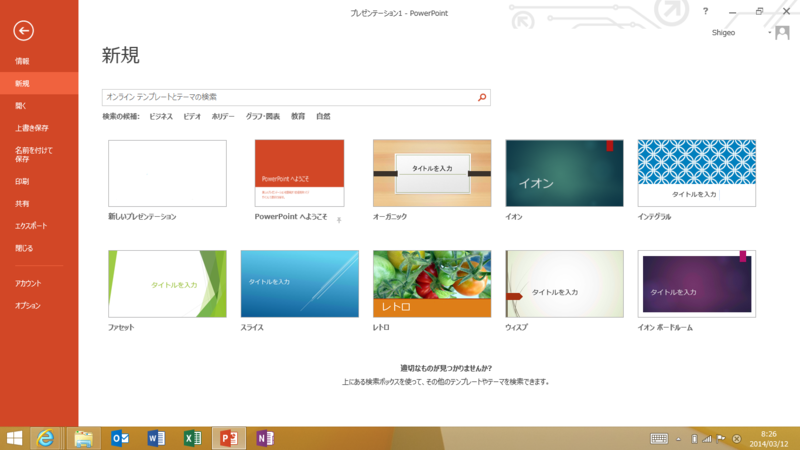
Task: Pin the PowerPoint へようこそ template
Action: tap(339, 220)
